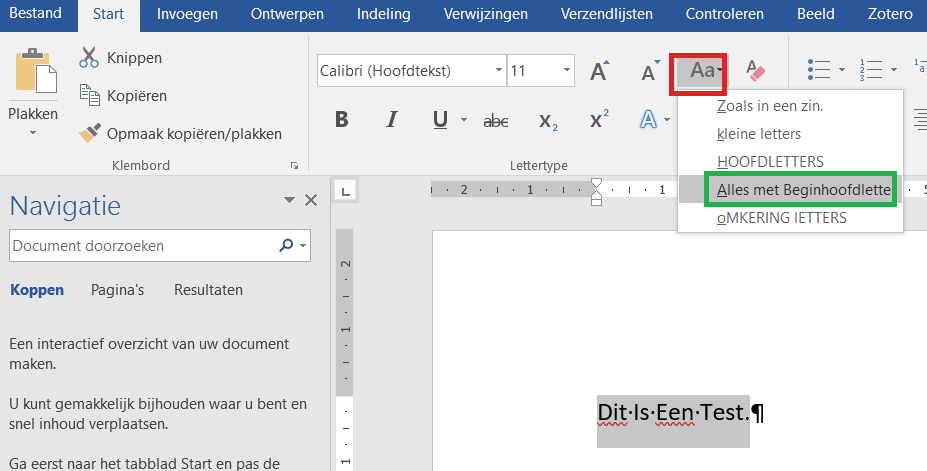Open the font size dropdown showing 11
The width and height of the screenshot is (927, 471).
[567, 70]
